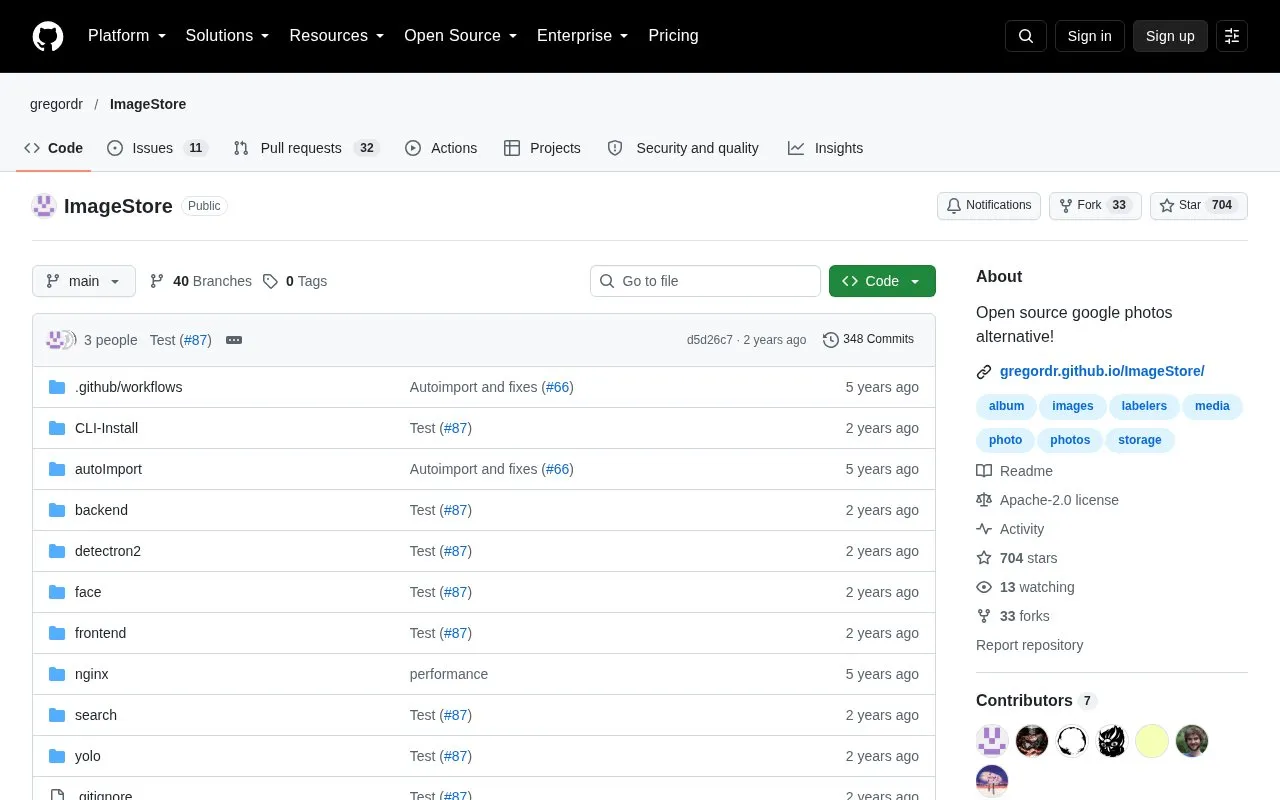Open the gregordr.github.io/ImageStore/ link
The width and height of the screenshot is (1280, 800).
(1102, 372)
